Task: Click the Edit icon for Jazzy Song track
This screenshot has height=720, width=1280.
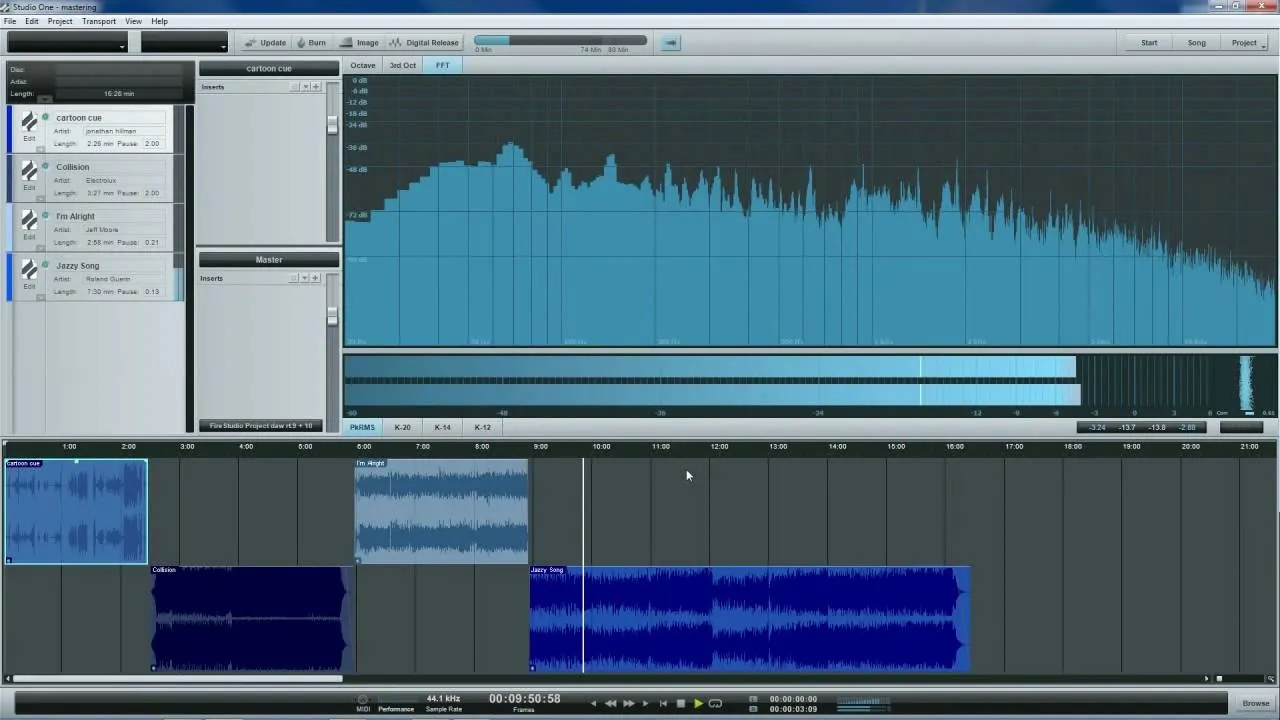Action: coord(29,270)
